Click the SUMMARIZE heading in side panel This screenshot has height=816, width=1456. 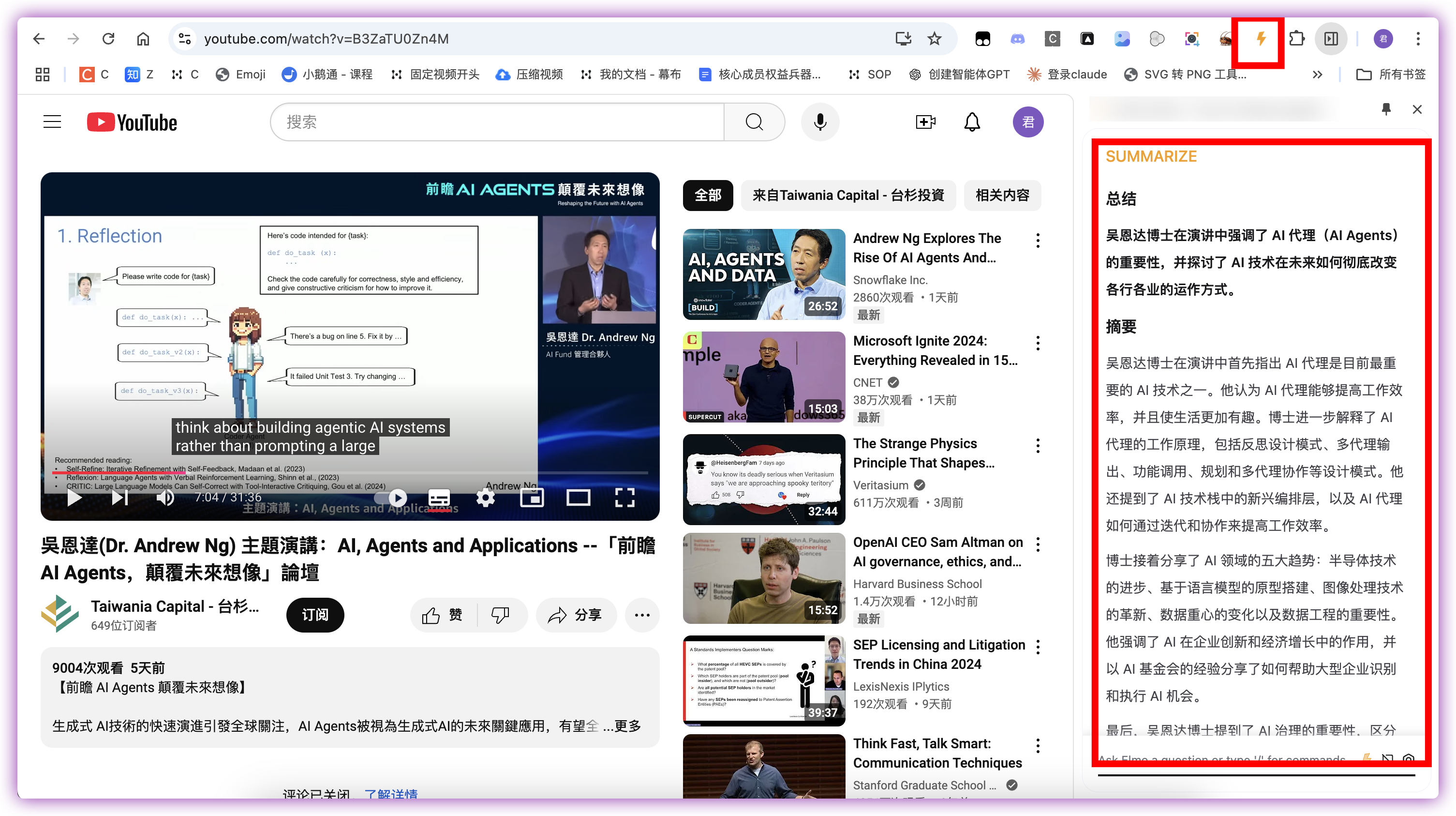pos(1151,156)
